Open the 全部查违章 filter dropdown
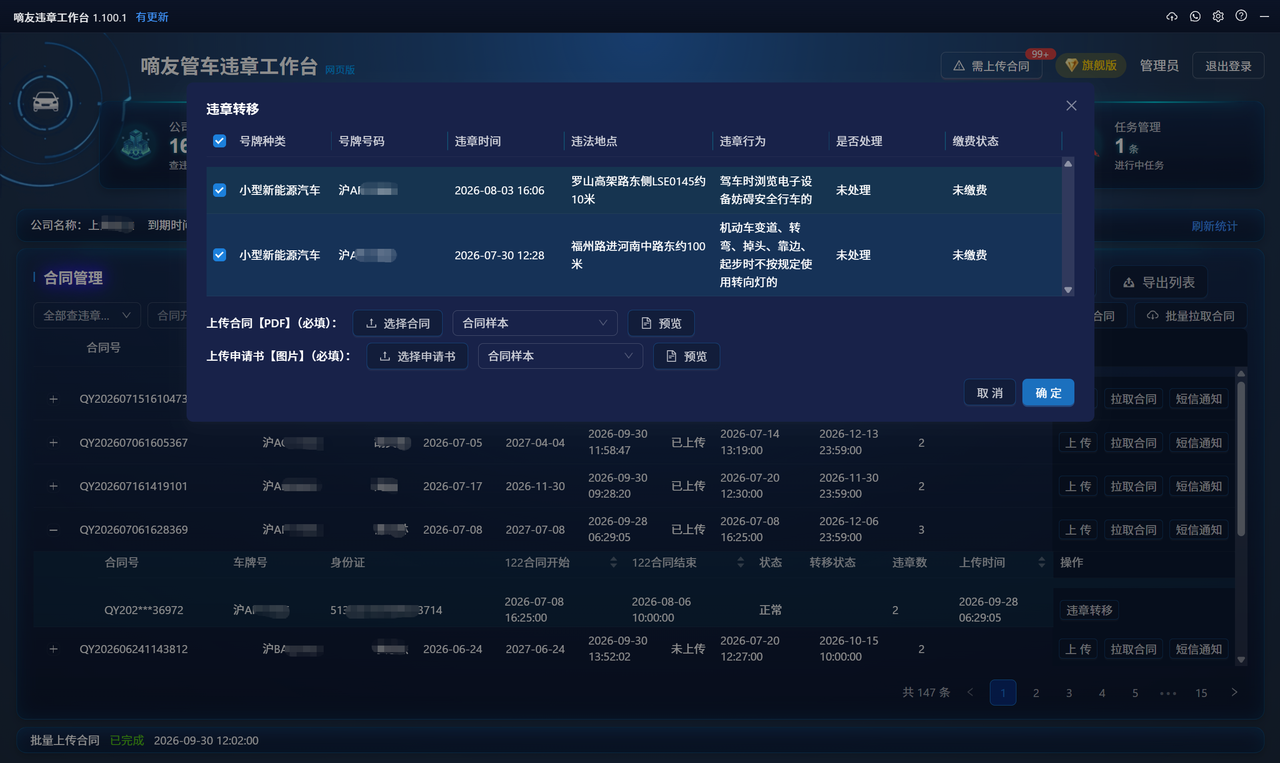The width and height of the screenshot is (1280, 763). tap(86, 316)
